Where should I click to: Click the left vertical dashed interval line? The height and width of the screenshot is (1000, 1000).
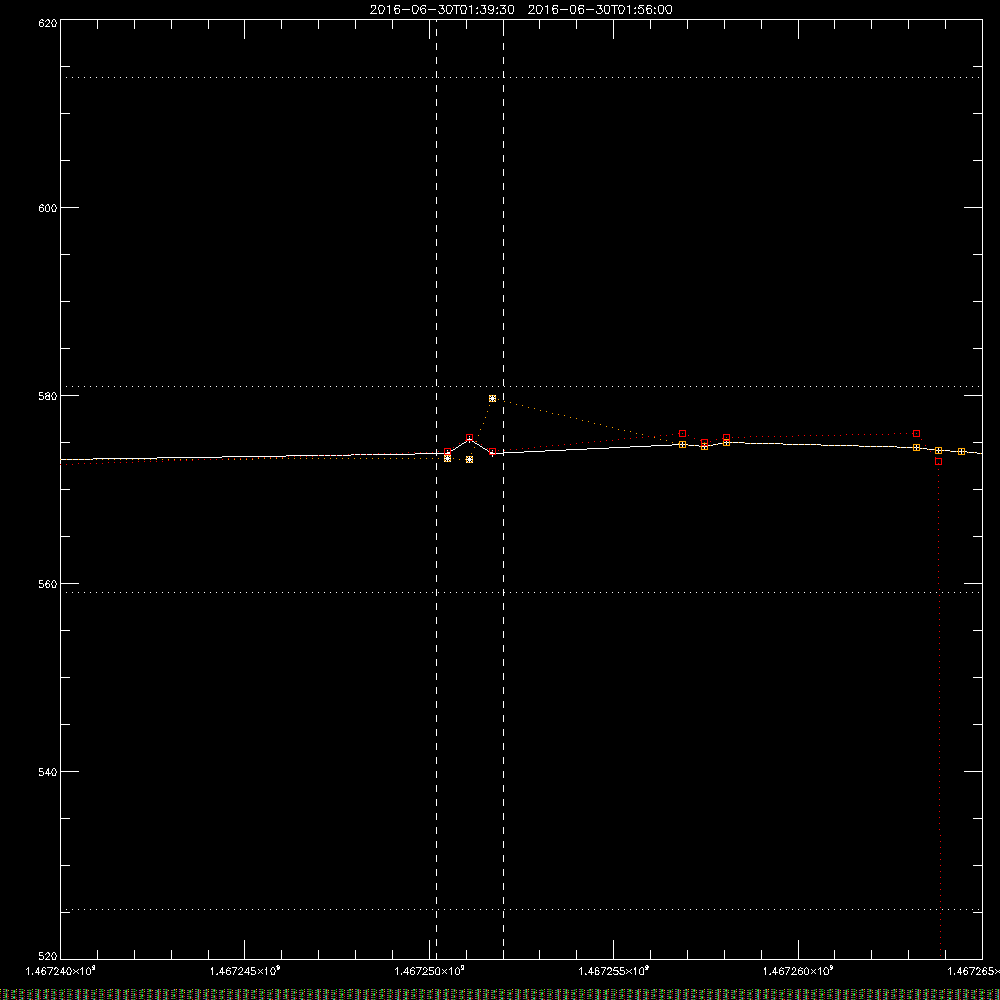click(x=436, y=489)
